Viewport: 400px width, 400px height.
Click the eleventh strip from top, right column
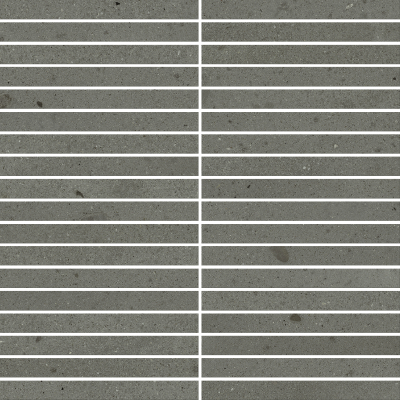click(x=301, y=234)
